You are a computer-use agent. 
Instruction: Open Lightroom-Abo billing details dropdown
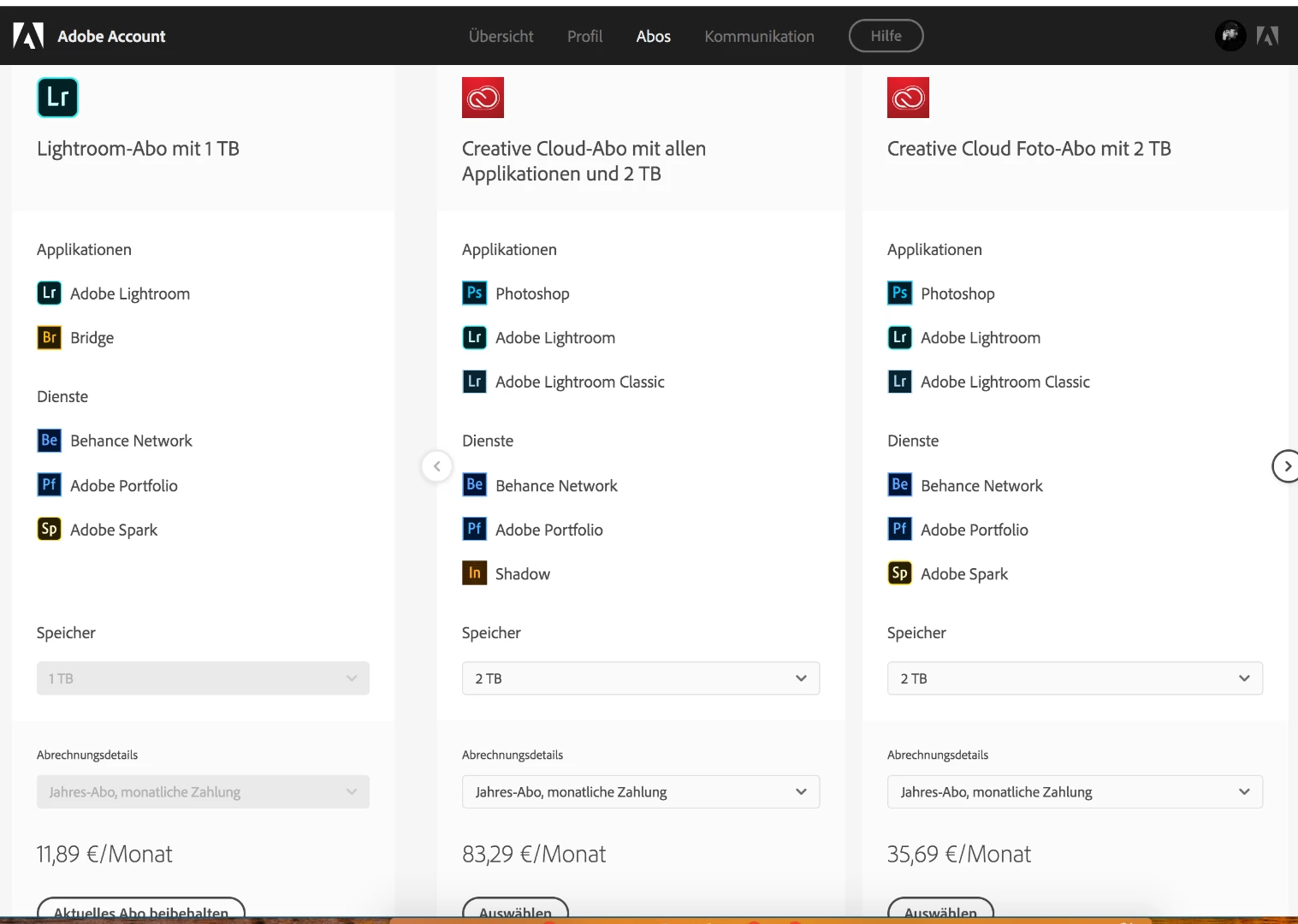tap(203, 792)
